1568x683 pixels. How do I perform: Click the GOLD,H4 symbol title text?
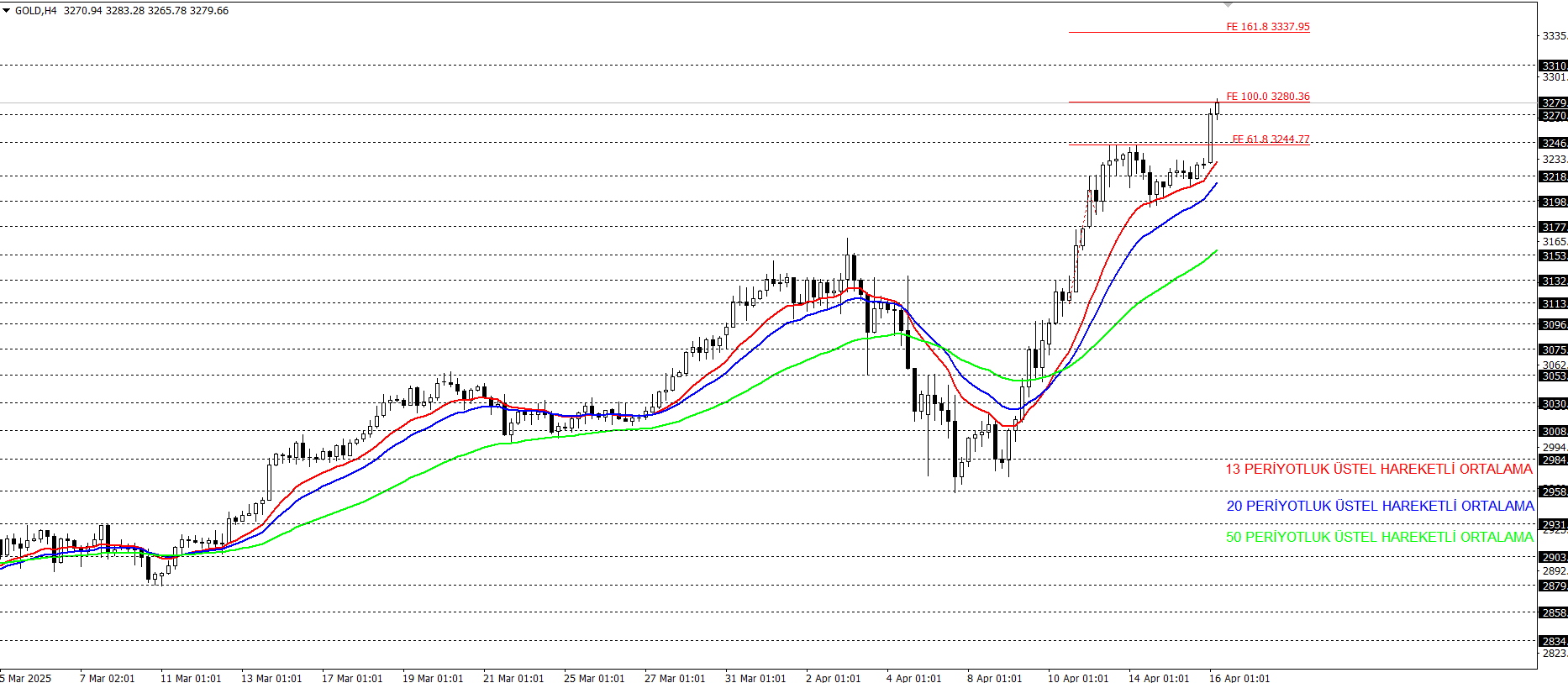36,11
